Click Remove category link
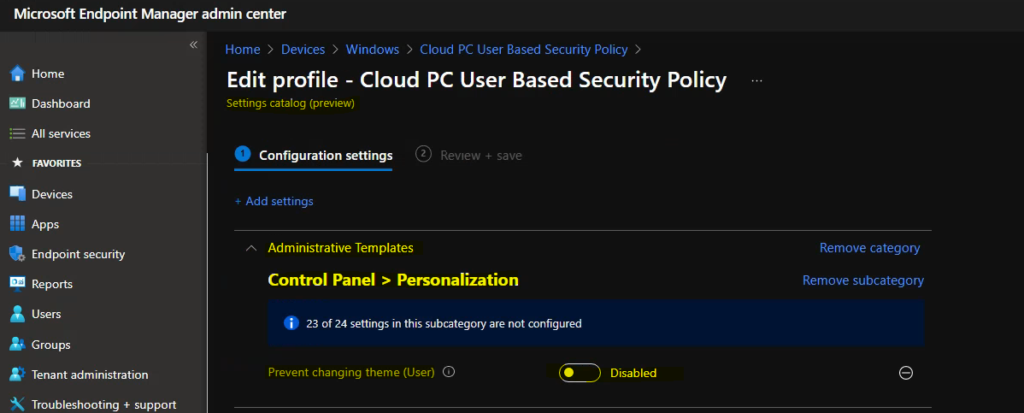The image size is (1024, 413). pyautogui.click(x=870, y=248)
